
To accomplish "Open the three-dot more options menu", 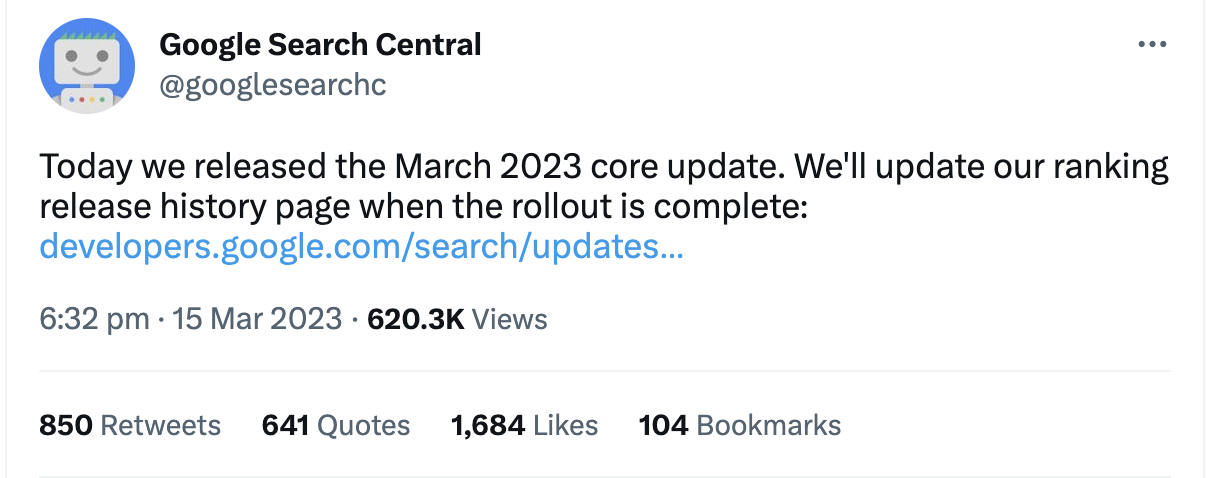I will tap(1152, 45).
